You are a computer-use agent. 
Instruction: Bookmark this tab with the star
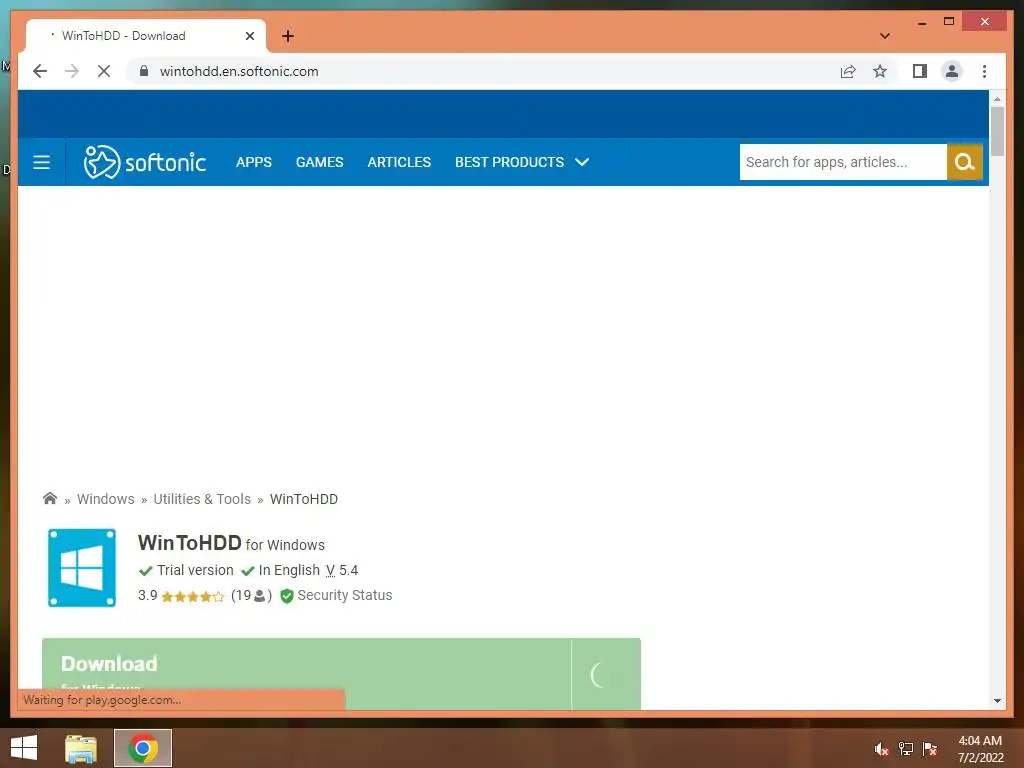coord(880,71)
